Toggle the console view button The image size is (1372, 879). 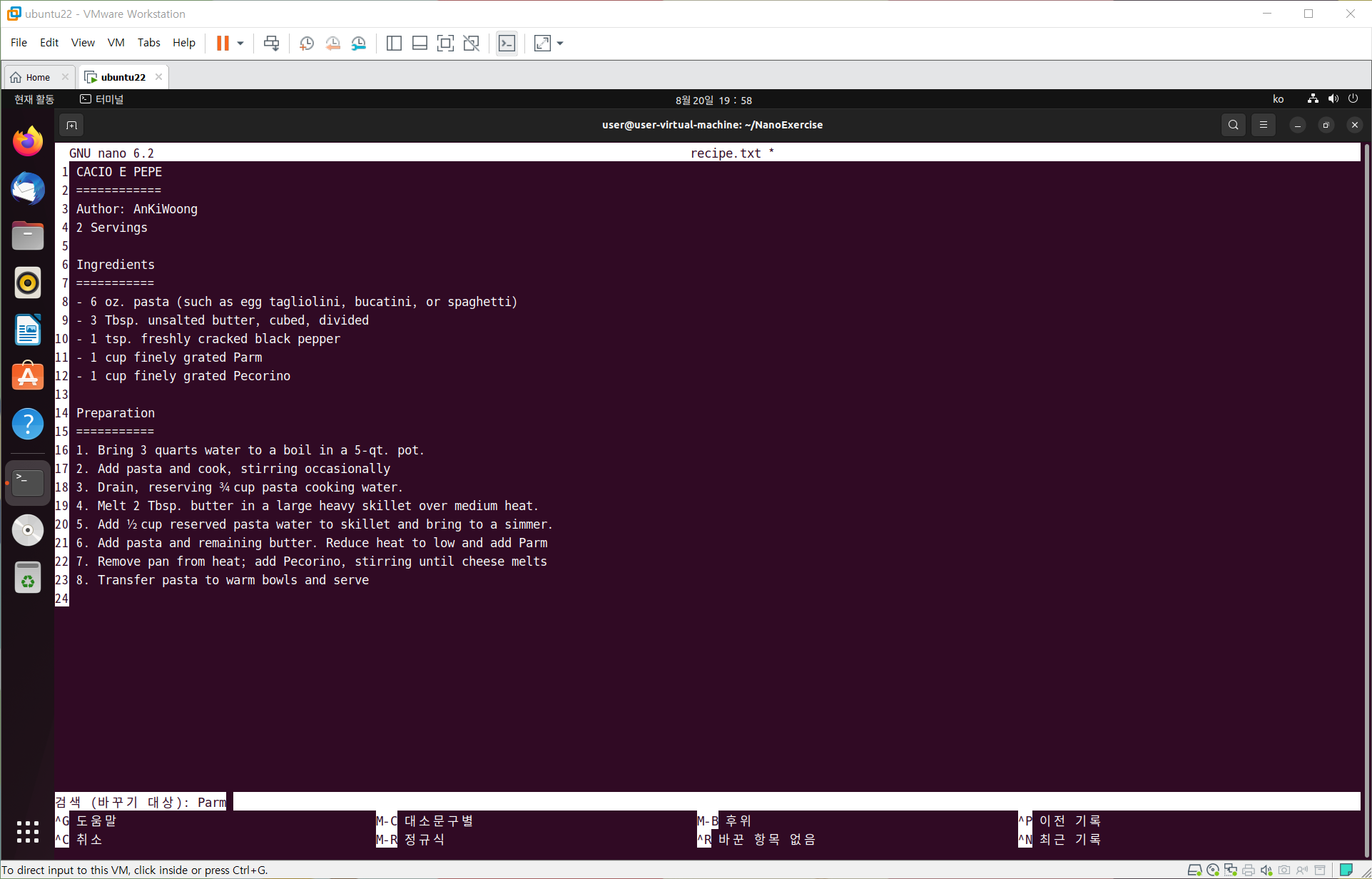point(507,44)
